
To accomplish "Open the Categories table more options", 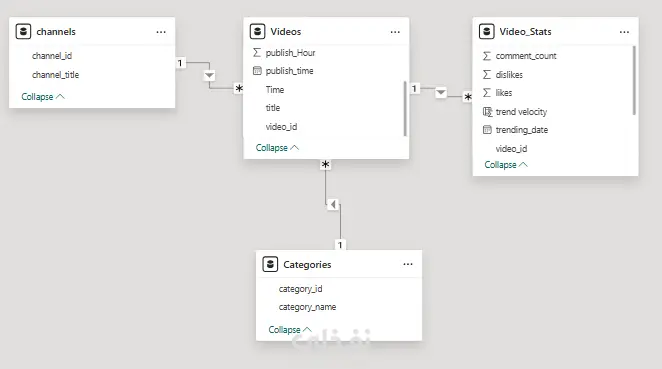I will click(407, 264).
